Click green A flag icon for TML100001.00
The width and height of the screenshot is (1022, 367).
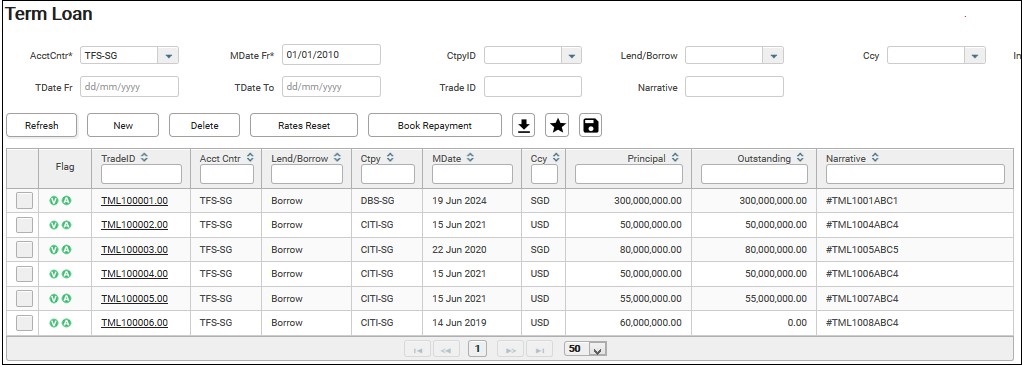click(66, 201)
